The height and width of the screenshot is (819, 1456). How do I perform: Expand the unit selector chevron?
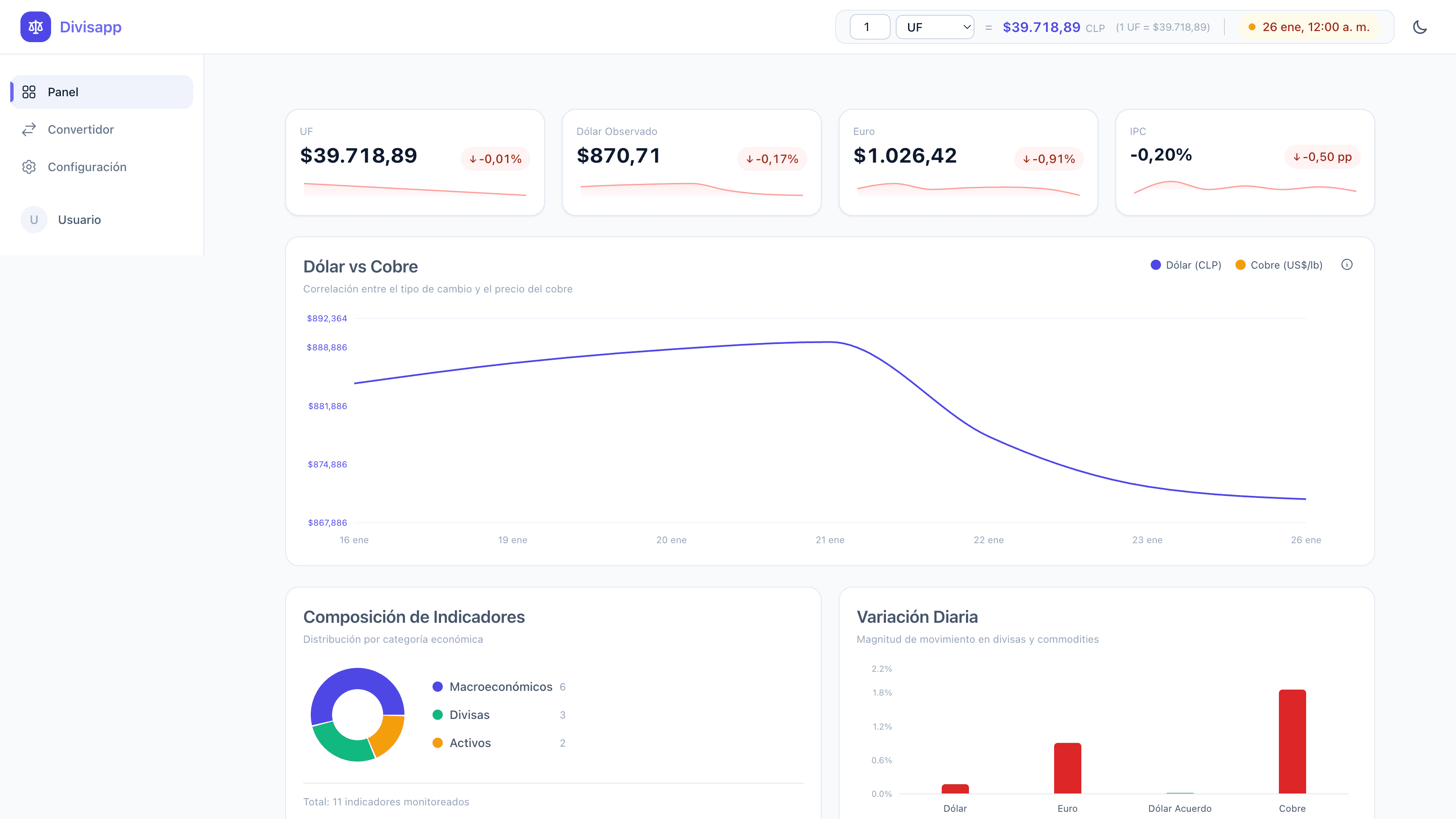967,26
